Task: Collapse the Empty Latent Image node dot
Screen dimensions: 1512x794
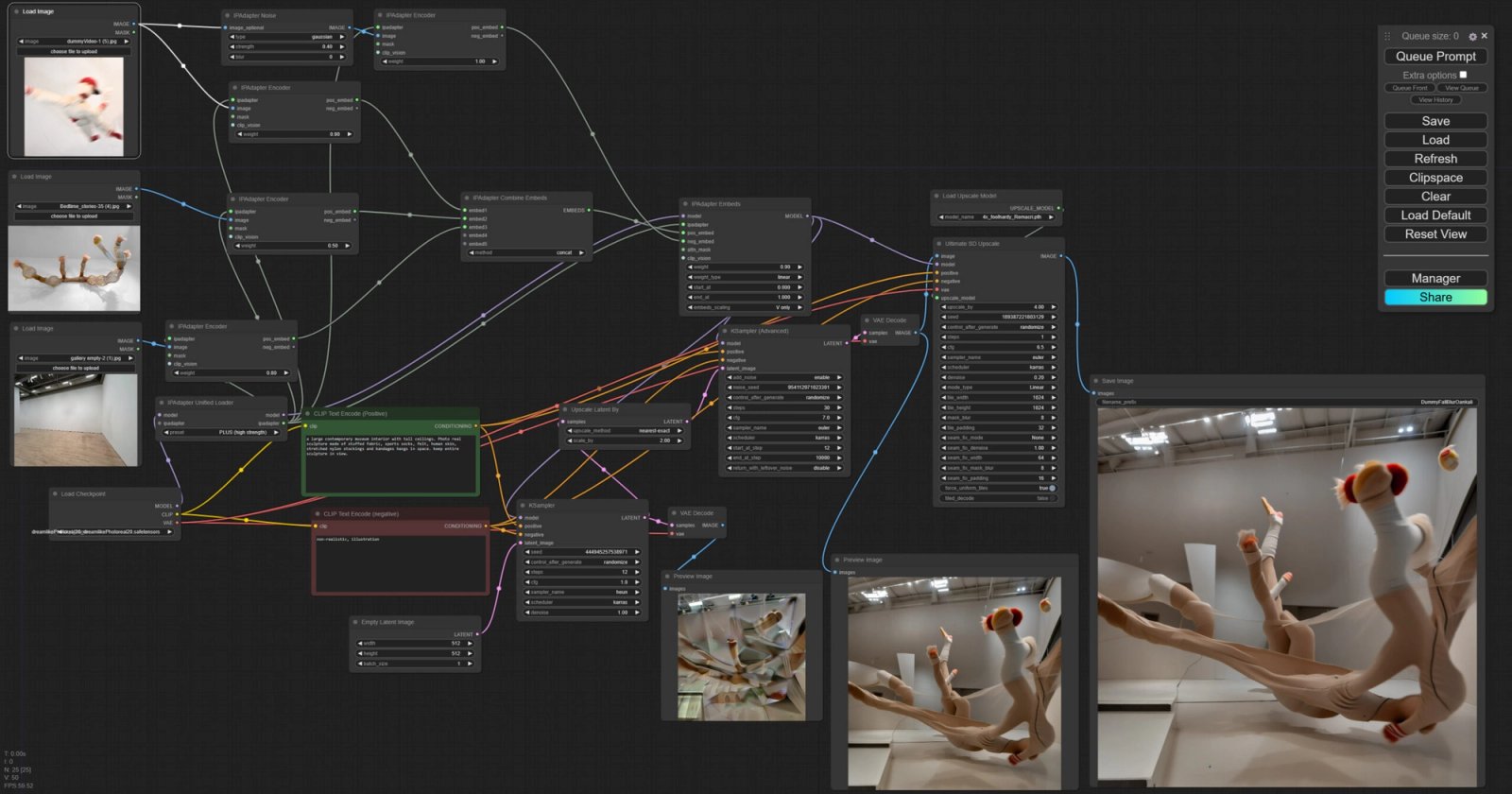Action: [355, 622]
